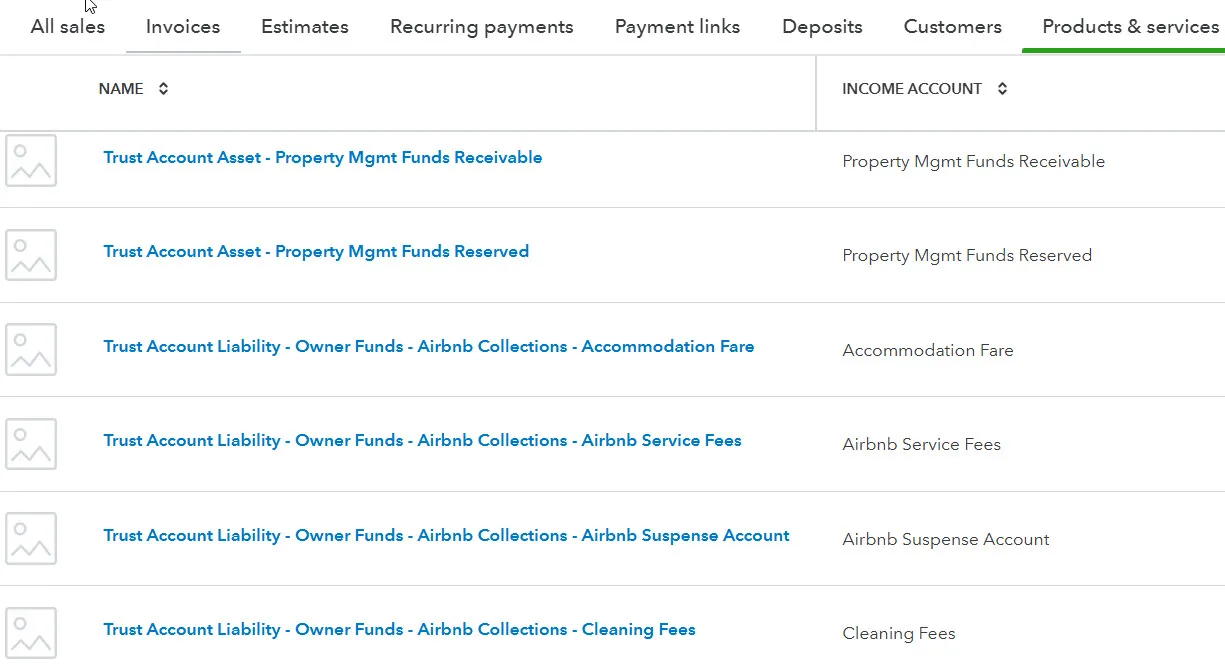Screen dimensions: 1225x672
Task: Click image placeholder icon beside Airbnb Service Fees item
Action: [x=31, y=444]
